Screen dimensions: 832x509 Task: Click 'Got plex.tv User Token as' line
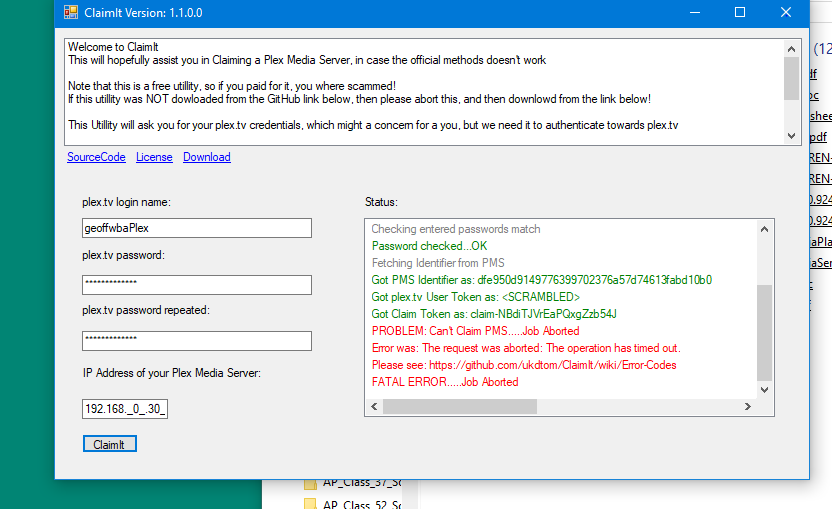point(475,297)
